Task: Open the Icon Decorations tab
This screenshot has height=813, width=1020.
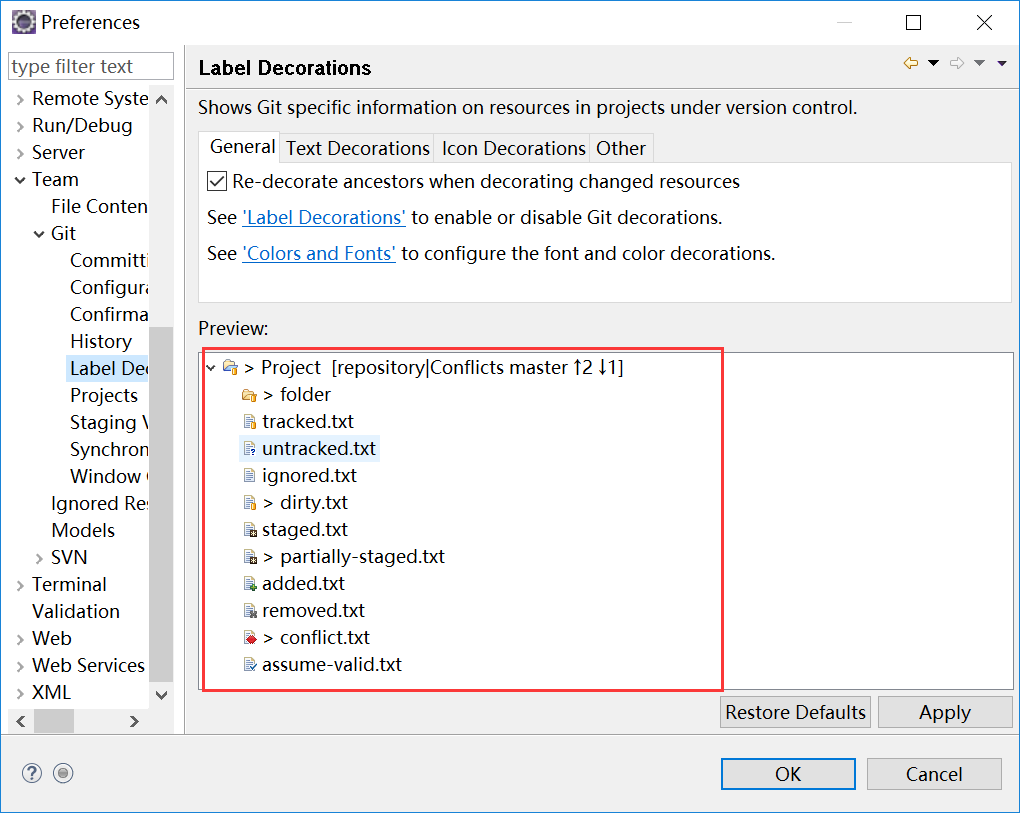Action: tap(514, 148)
